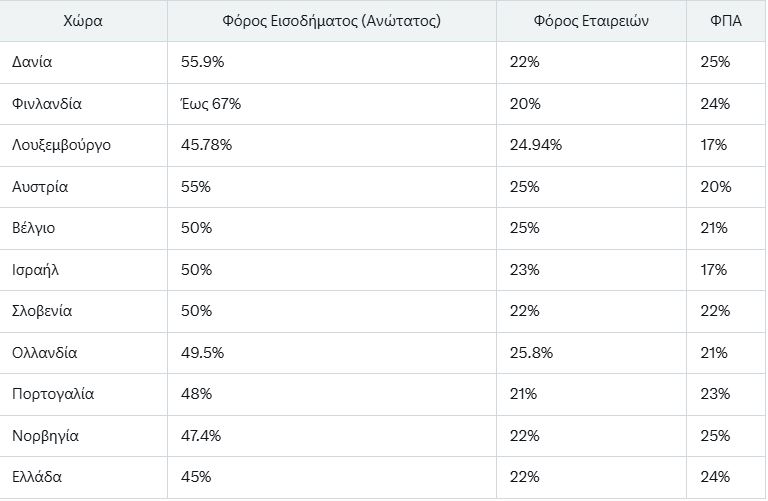Screen dimensions: 768x501
Task: Select the 55.9% income tax cell
Action: pyautogui.click(x=203, y=62)
